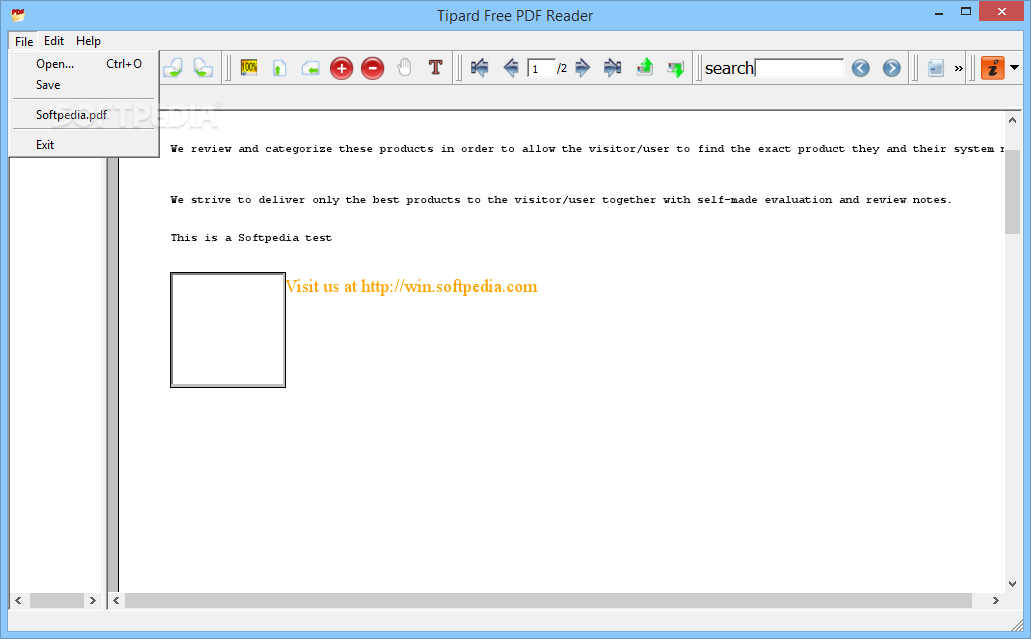Choose Save from the File menu
Viewport: 1031px width, 639px height.
pos(84,85)
